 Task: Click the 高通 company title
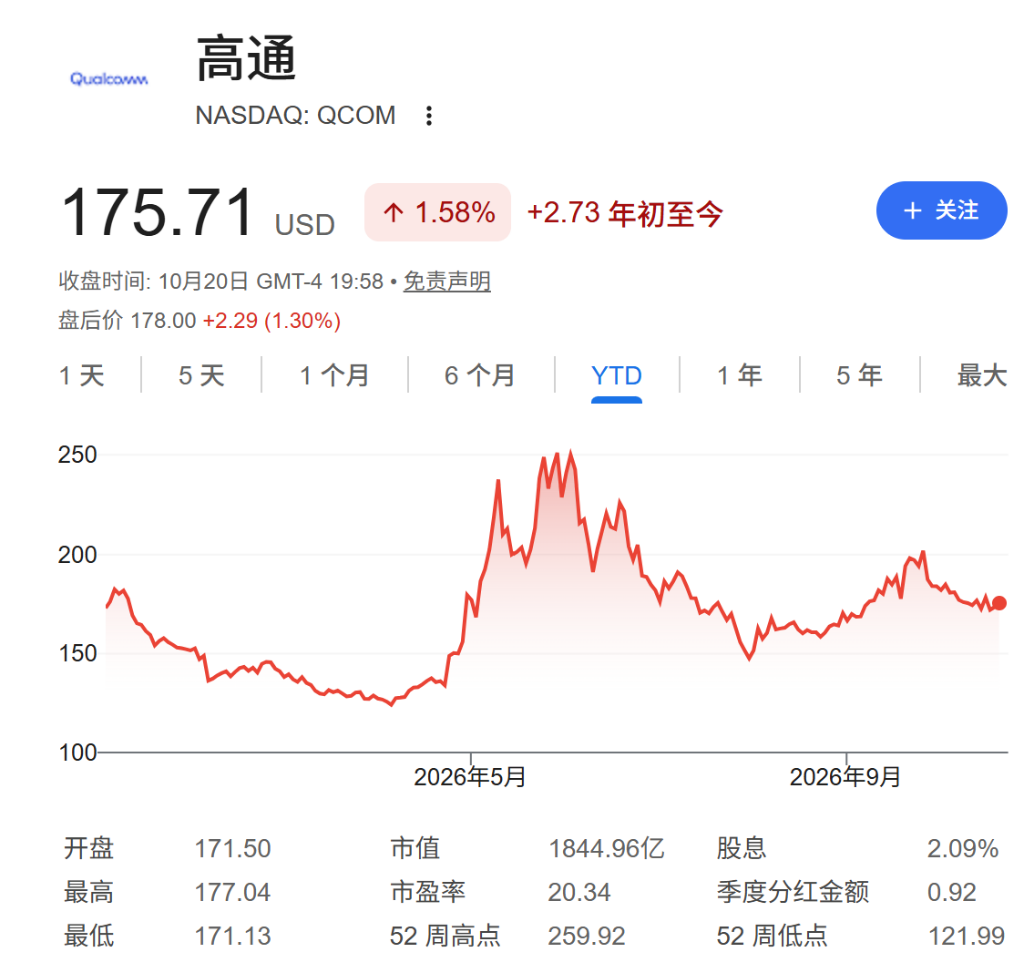(x=247, y=59)
